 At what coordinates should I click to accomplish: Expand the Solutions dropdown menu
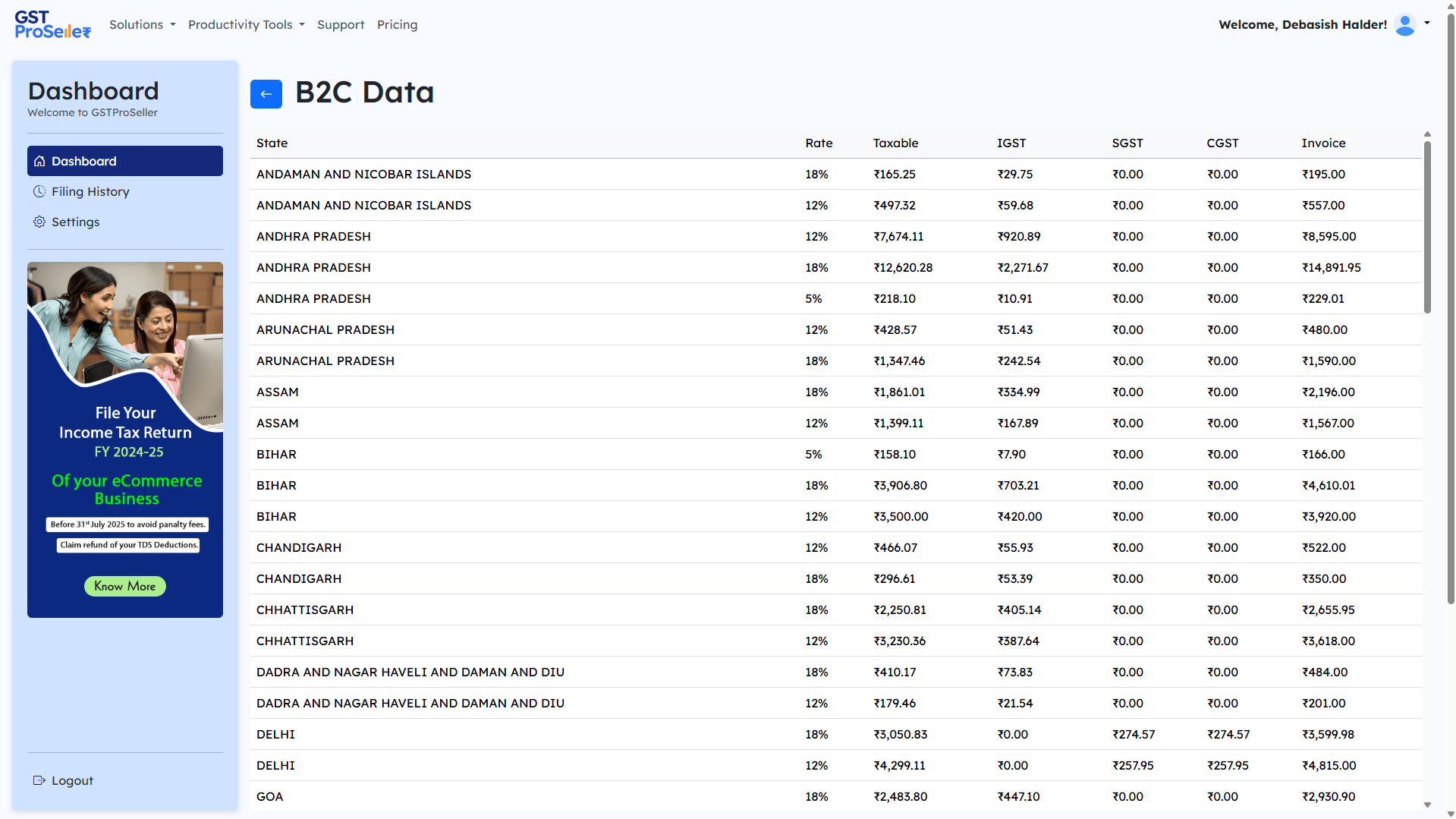[142, 24]
